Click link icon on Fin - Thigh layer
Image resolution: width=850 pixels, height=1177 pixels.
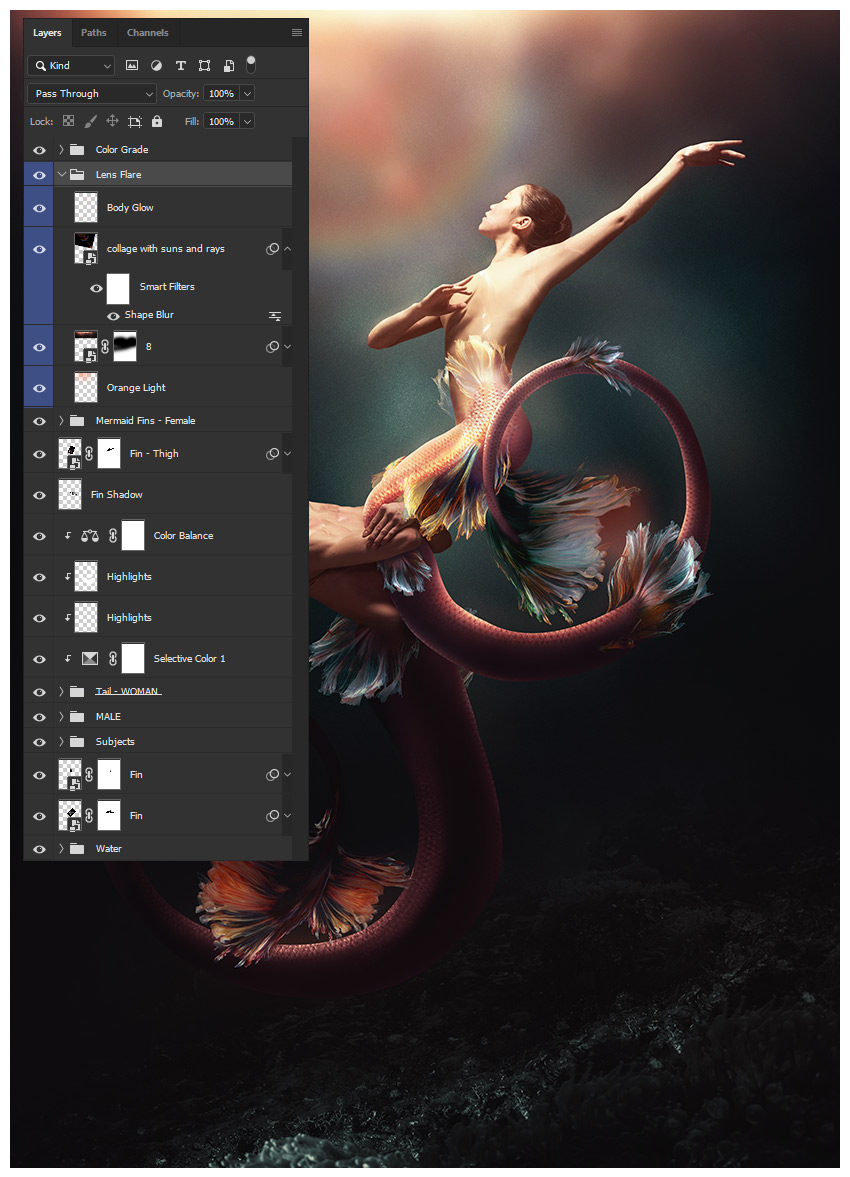(89, 453)
